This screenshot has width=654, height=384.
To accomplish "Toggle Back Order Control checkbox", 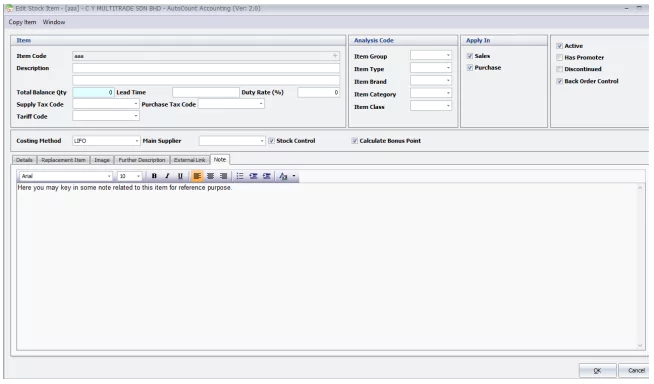I will 560,81.
